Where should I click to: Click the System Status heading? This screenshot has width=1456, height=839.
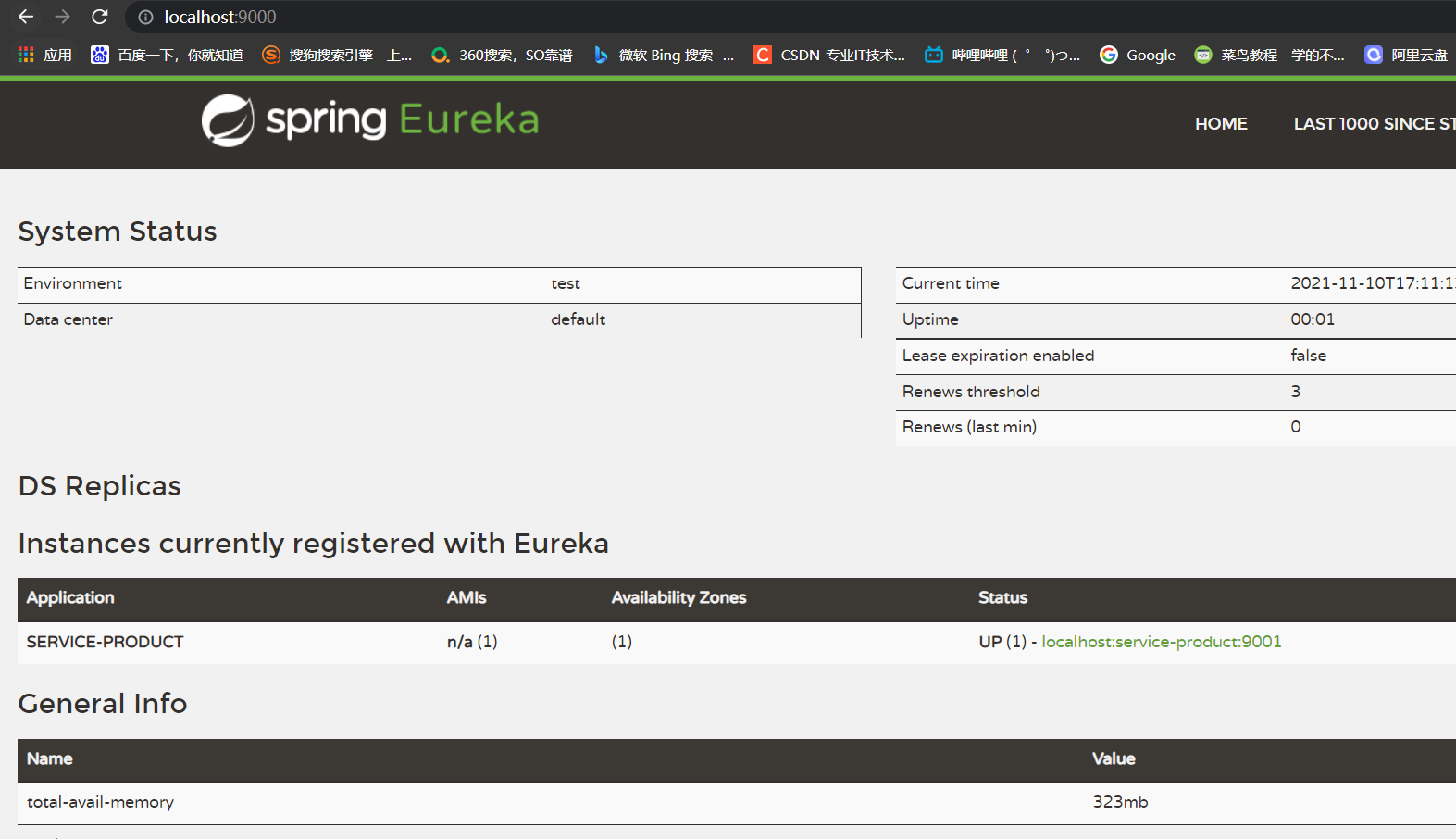[x=118, y=232]
